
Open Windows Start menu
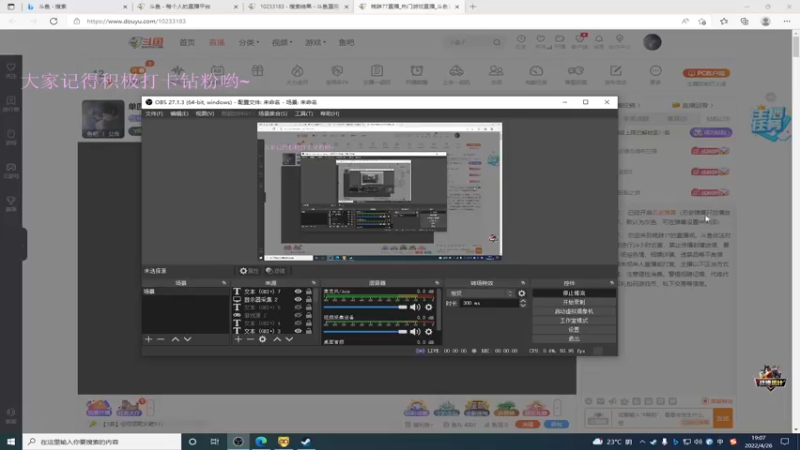point(11,441)
